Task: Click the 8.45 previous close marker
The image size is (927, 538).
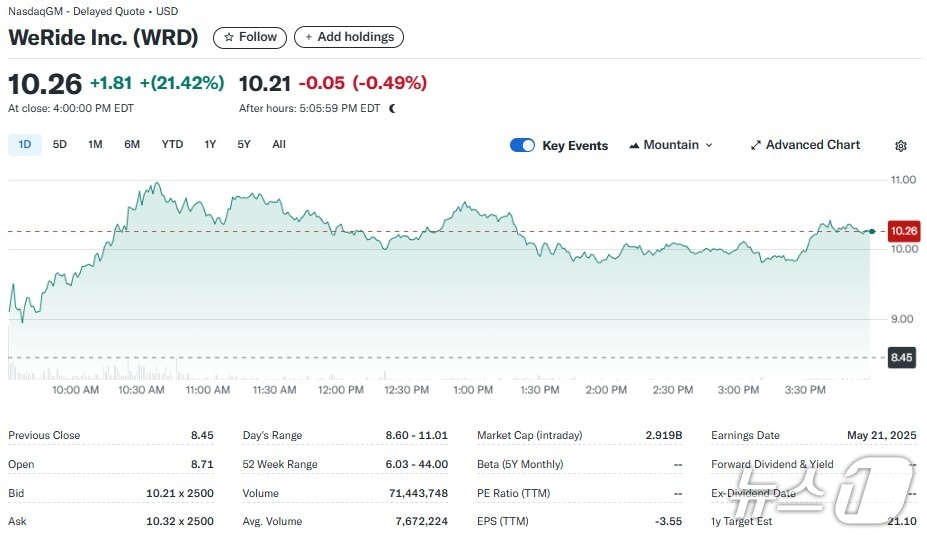Action: click(x=901, y=357)
